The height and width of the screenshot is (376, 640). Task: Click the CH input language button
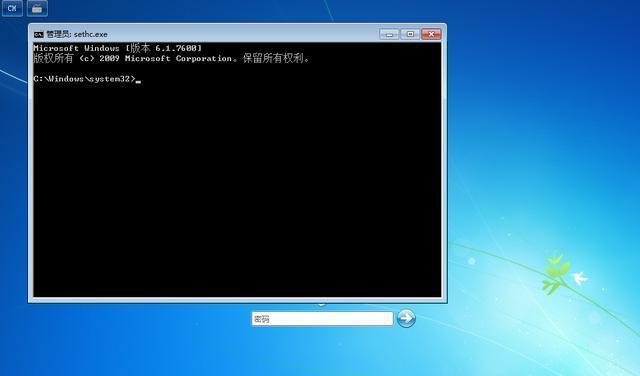click(12, 8)
